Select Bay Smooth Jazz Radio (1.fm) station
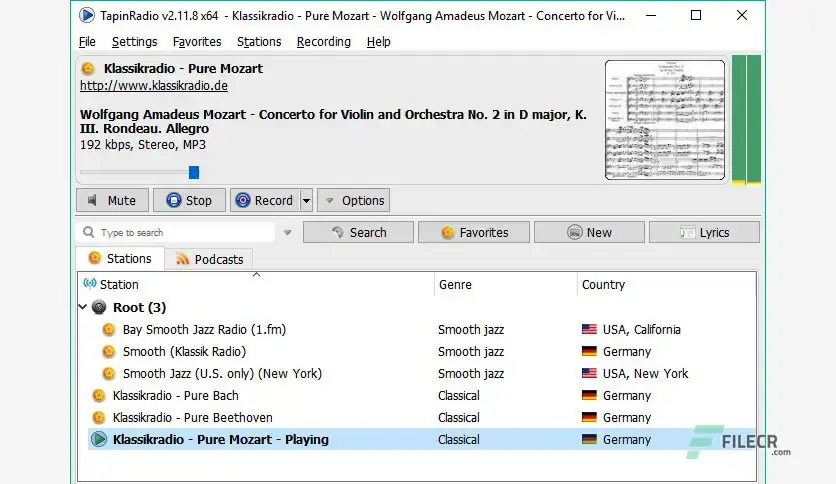Image resolution: width=836 pixels, height=484 pixels. (x=204, y=329)
